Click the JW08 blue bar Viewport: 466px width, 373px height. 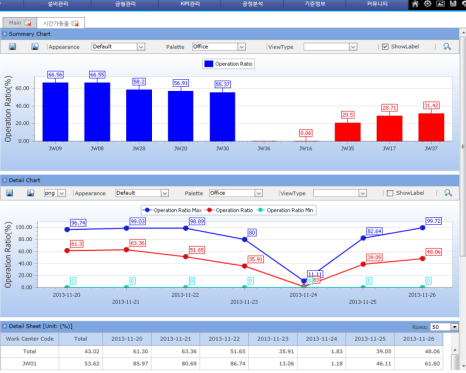click(97, 112)
